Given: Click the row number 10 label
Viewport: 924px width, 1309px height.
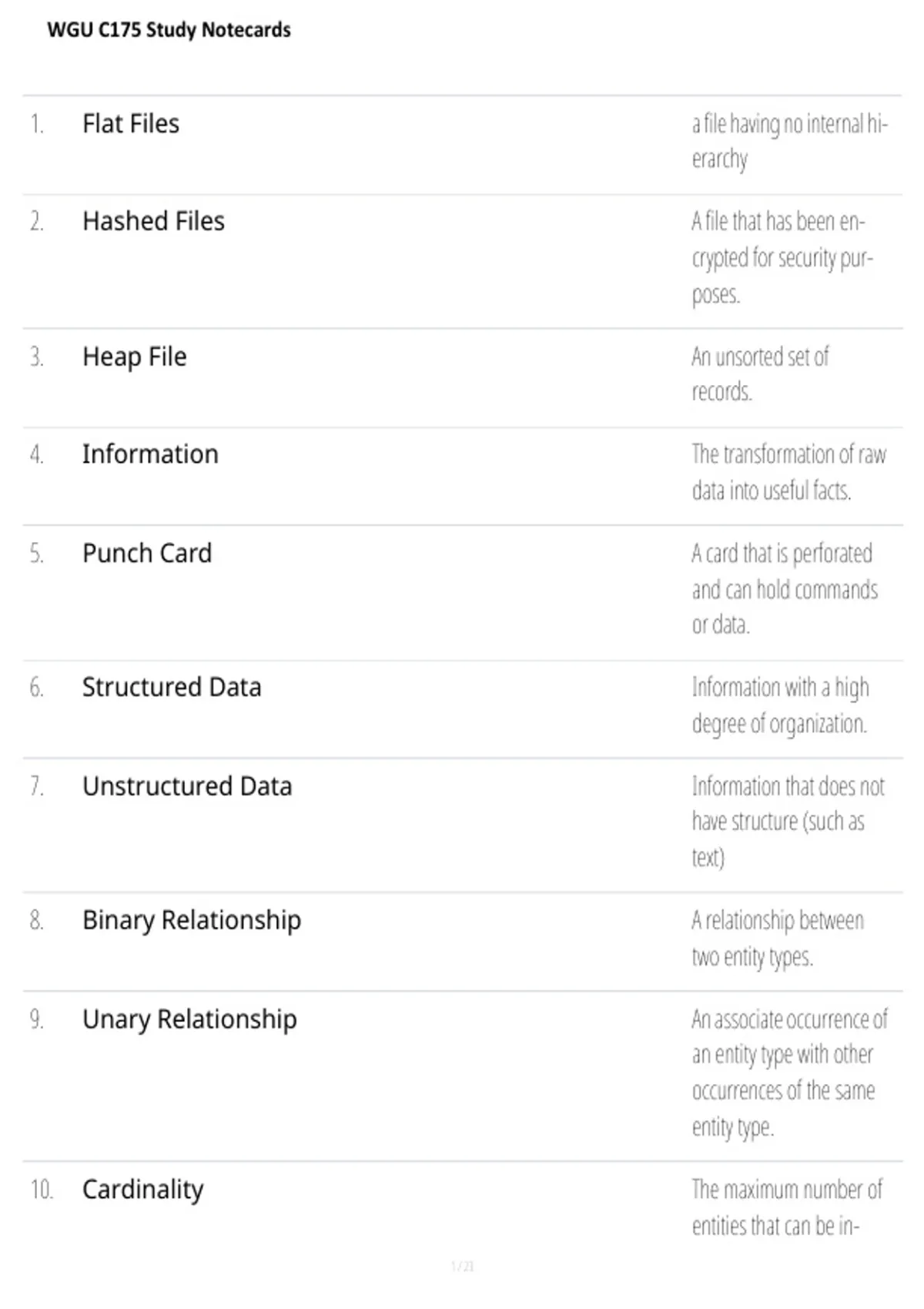Looking at the screenshot, I should point(42,1190).
